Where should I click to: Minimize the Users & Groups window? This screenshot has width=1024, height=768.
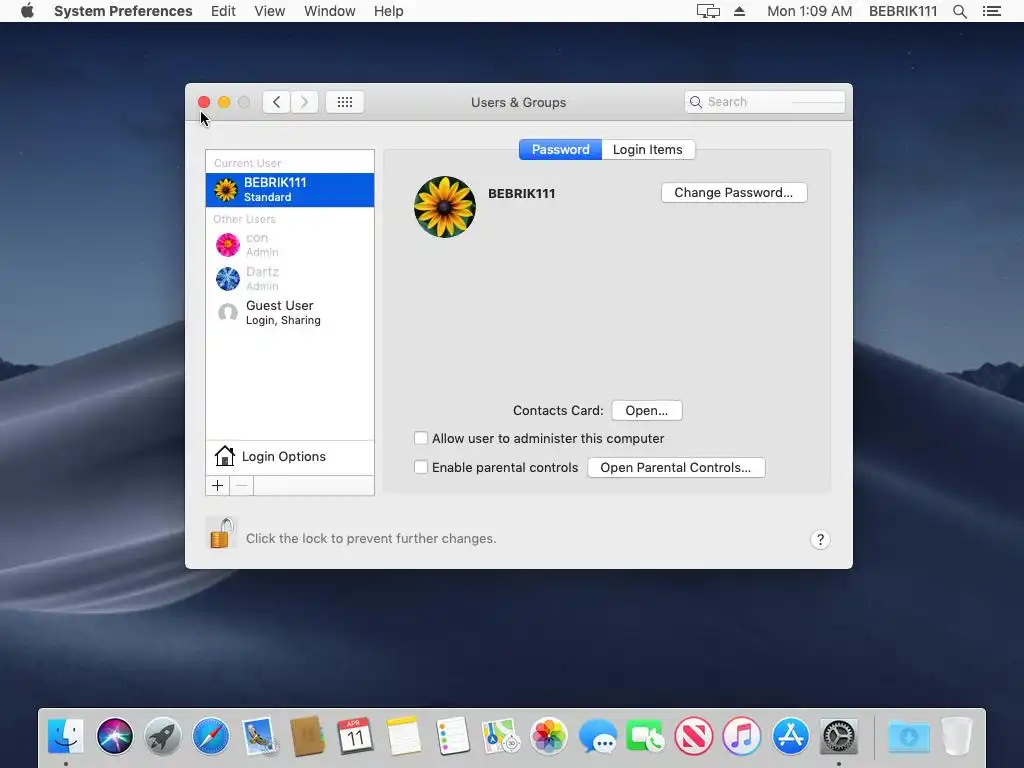click(x=224, y=102)
